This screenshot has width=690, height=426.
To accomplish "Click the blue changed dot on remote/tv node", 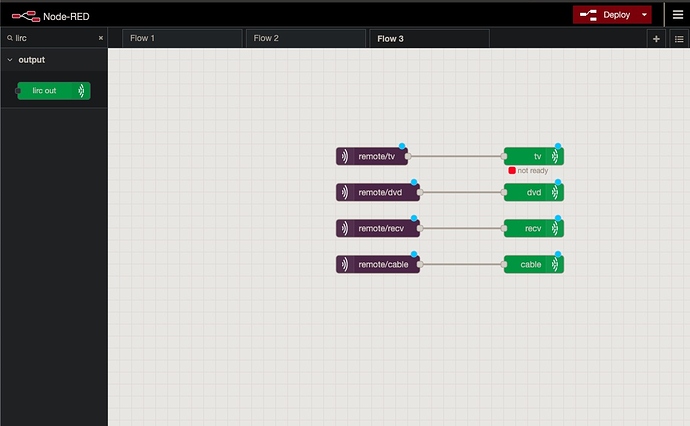I will (402, 146).
